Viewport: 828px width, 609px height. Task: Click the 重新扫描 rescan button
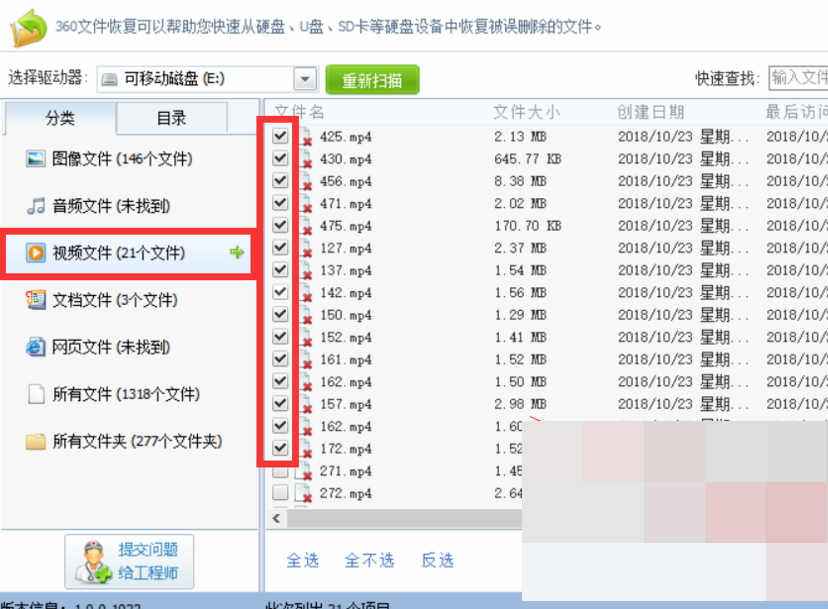point(372,79)
